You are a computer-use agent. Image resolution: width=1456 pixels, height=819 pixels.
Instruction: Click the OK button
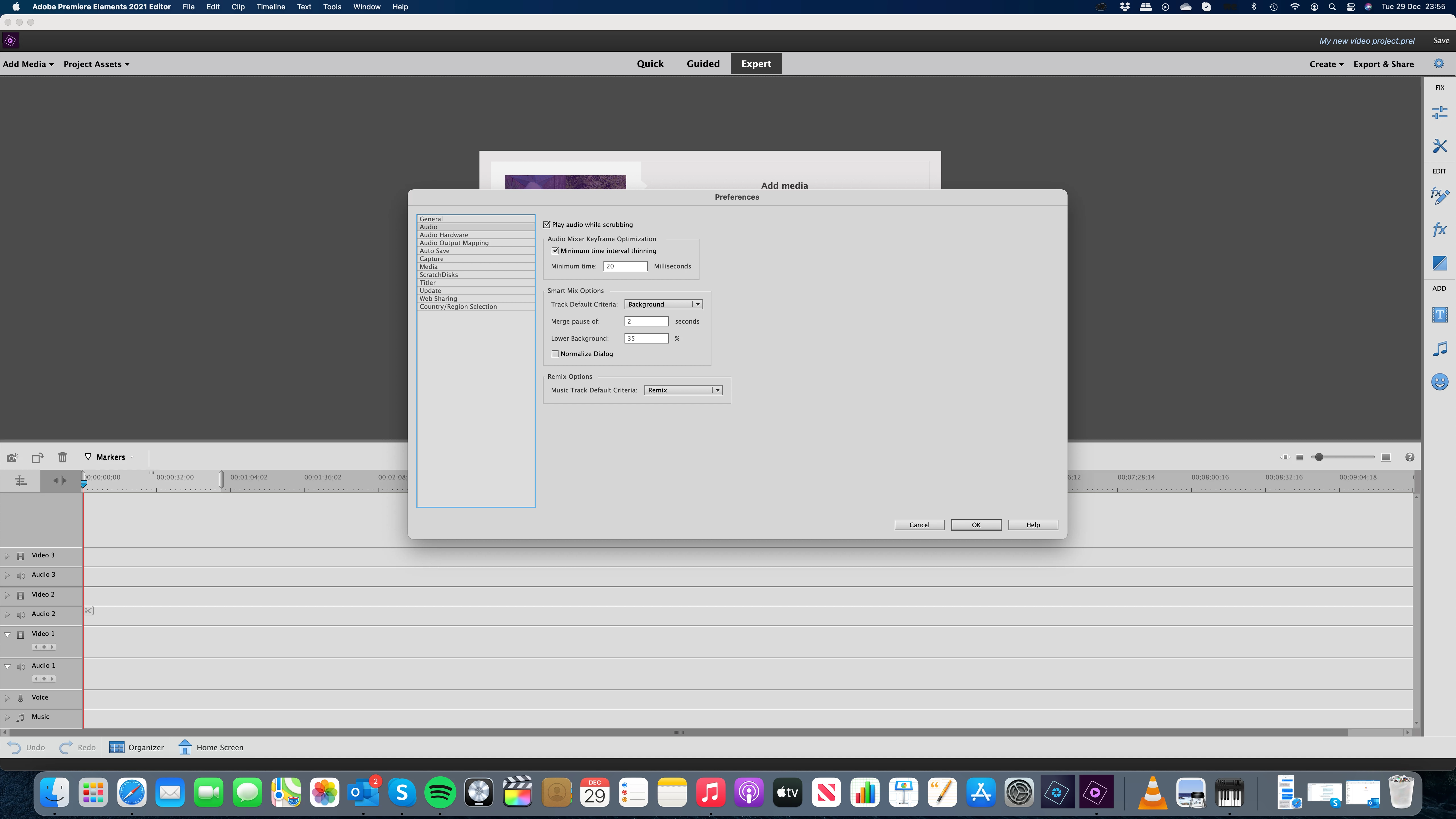(976, 525)
